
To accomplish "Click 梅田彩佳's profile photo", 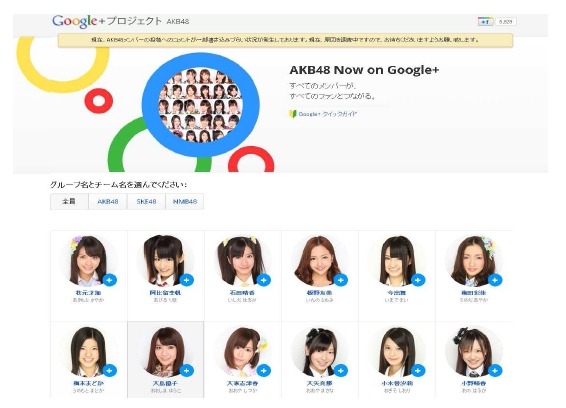I will point(474,261).
